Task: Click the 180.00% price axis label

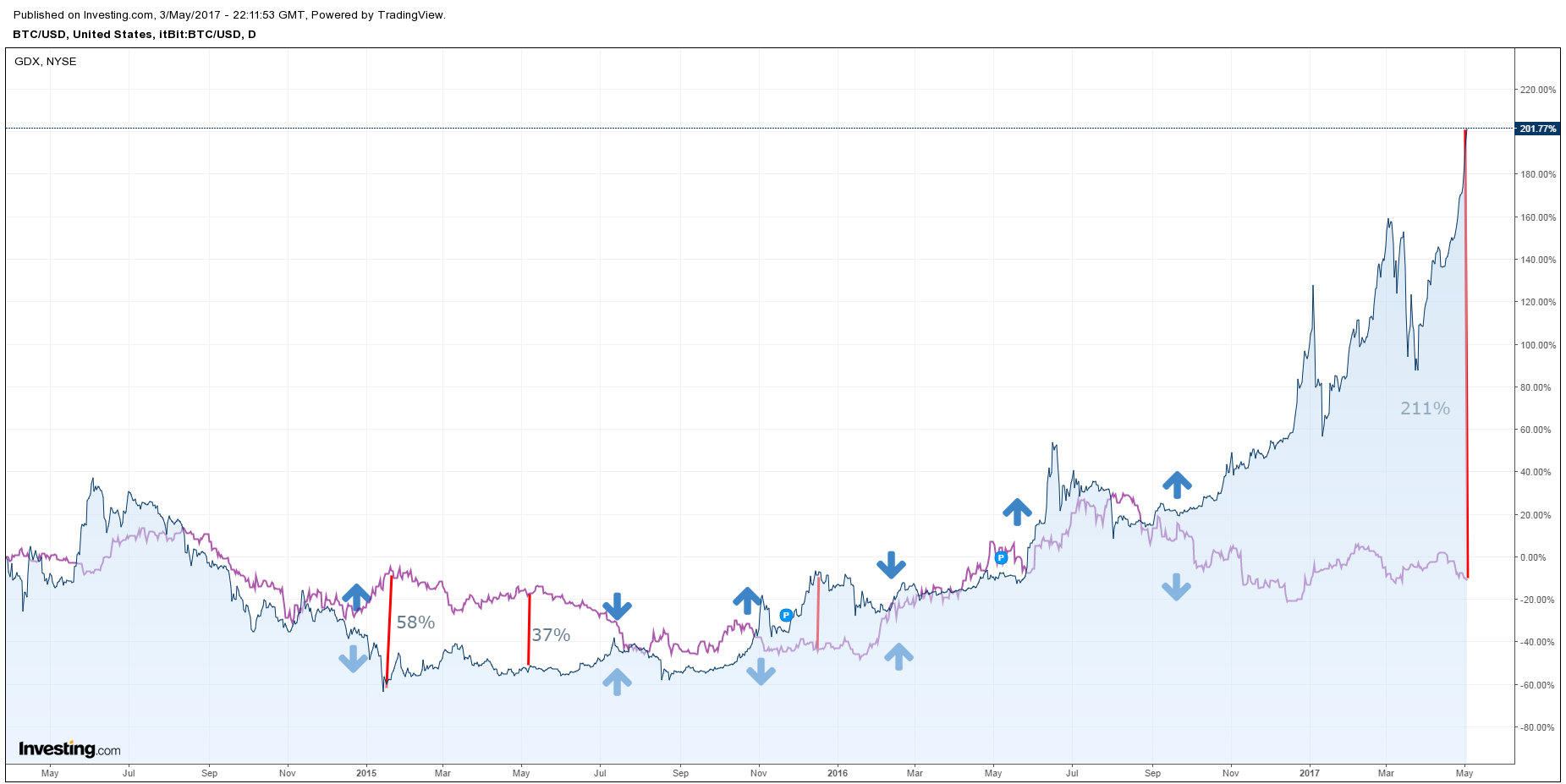Action: pos(1538,175)
